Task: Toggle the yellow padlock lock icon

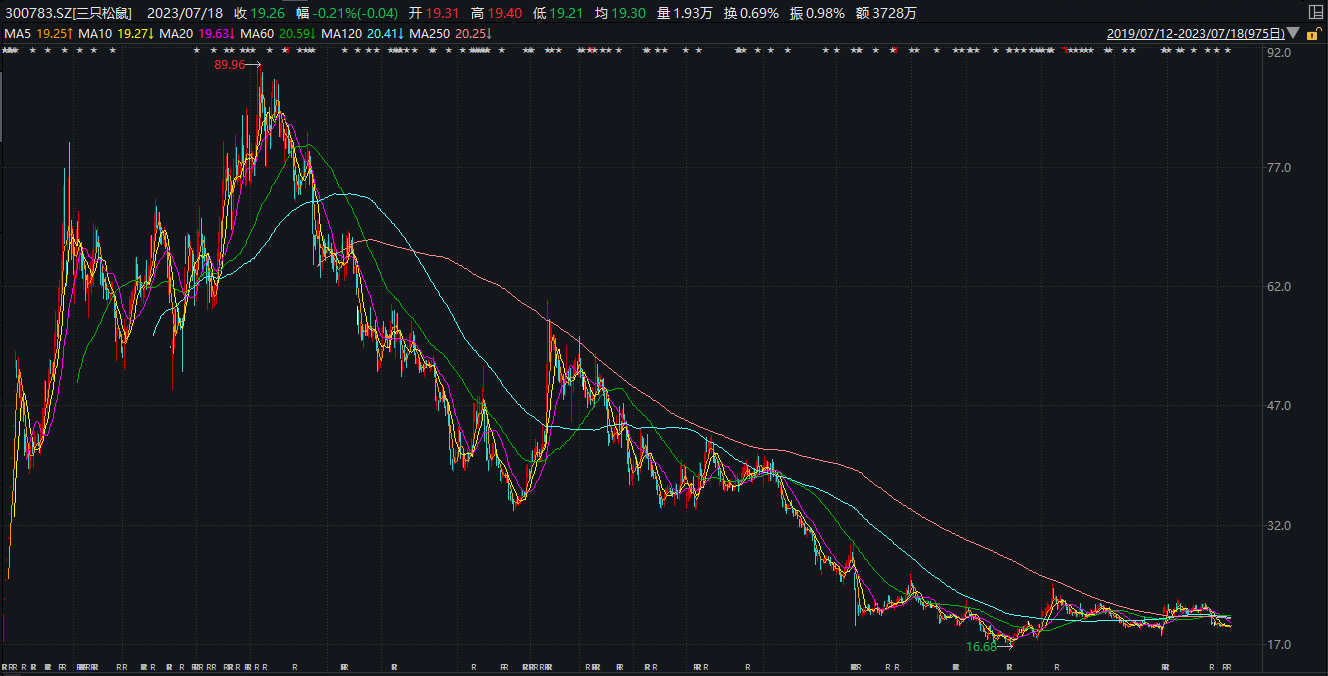Action: point(1314,34)
